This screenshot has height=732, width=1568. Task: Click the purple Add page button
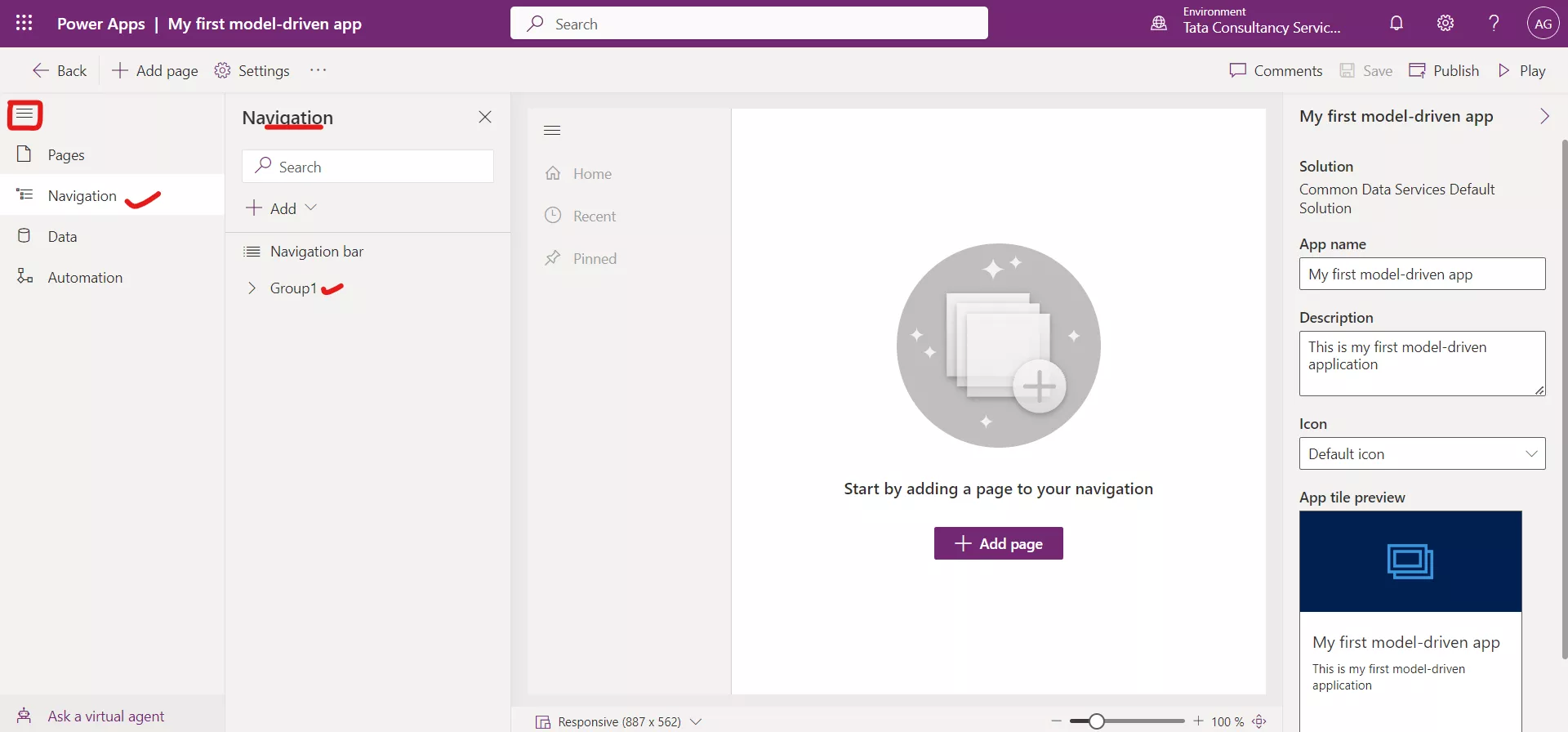998,543
